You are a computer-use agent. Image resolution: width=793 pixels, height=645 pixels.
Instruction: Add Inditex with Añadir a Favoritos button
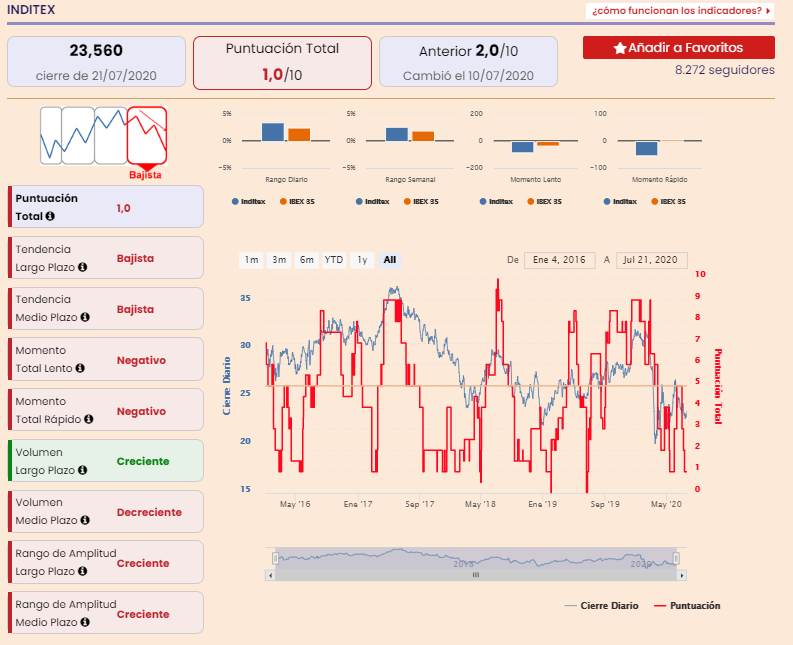(x=679, y=48)
